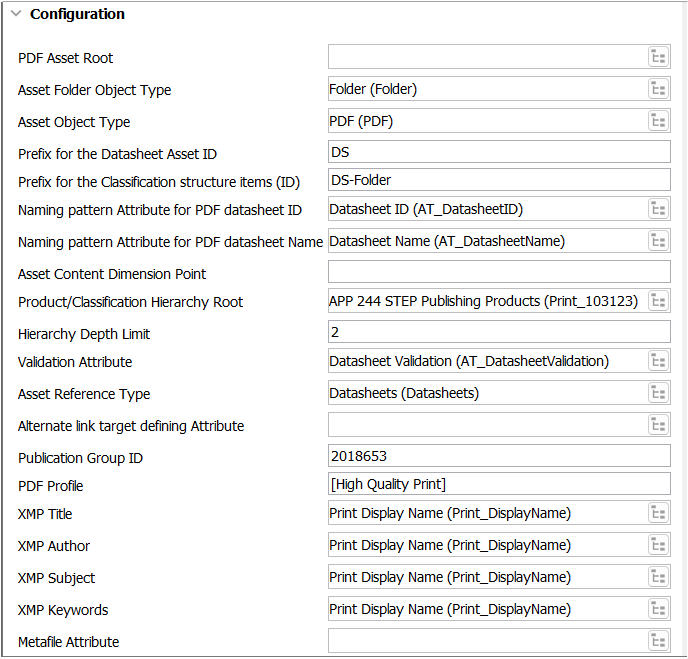
Task: Click the Prefix for Datasheet Asset ID field
Action: [x=498, y=152]
